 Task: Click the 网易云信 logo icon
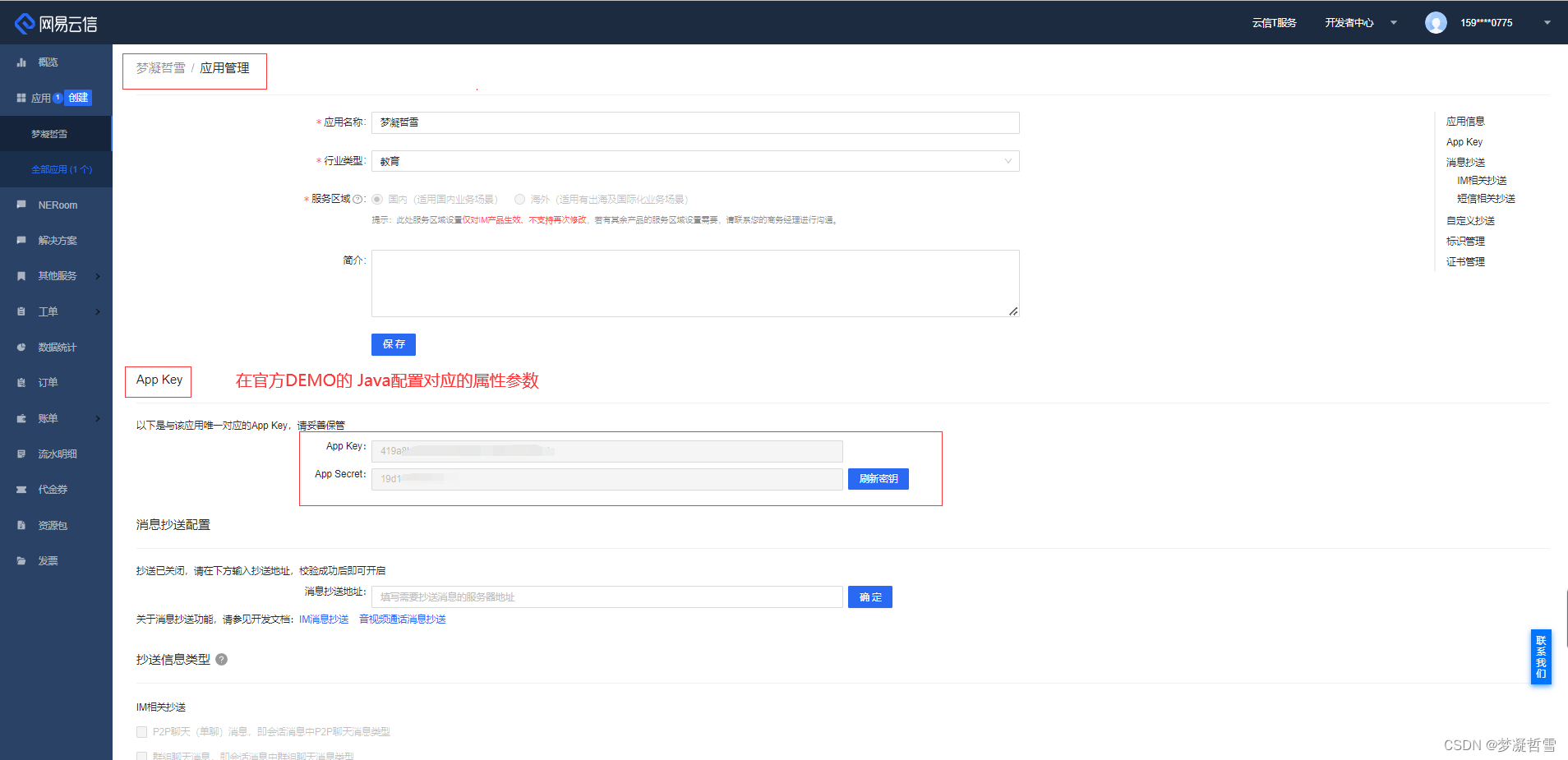coord(25,24)
